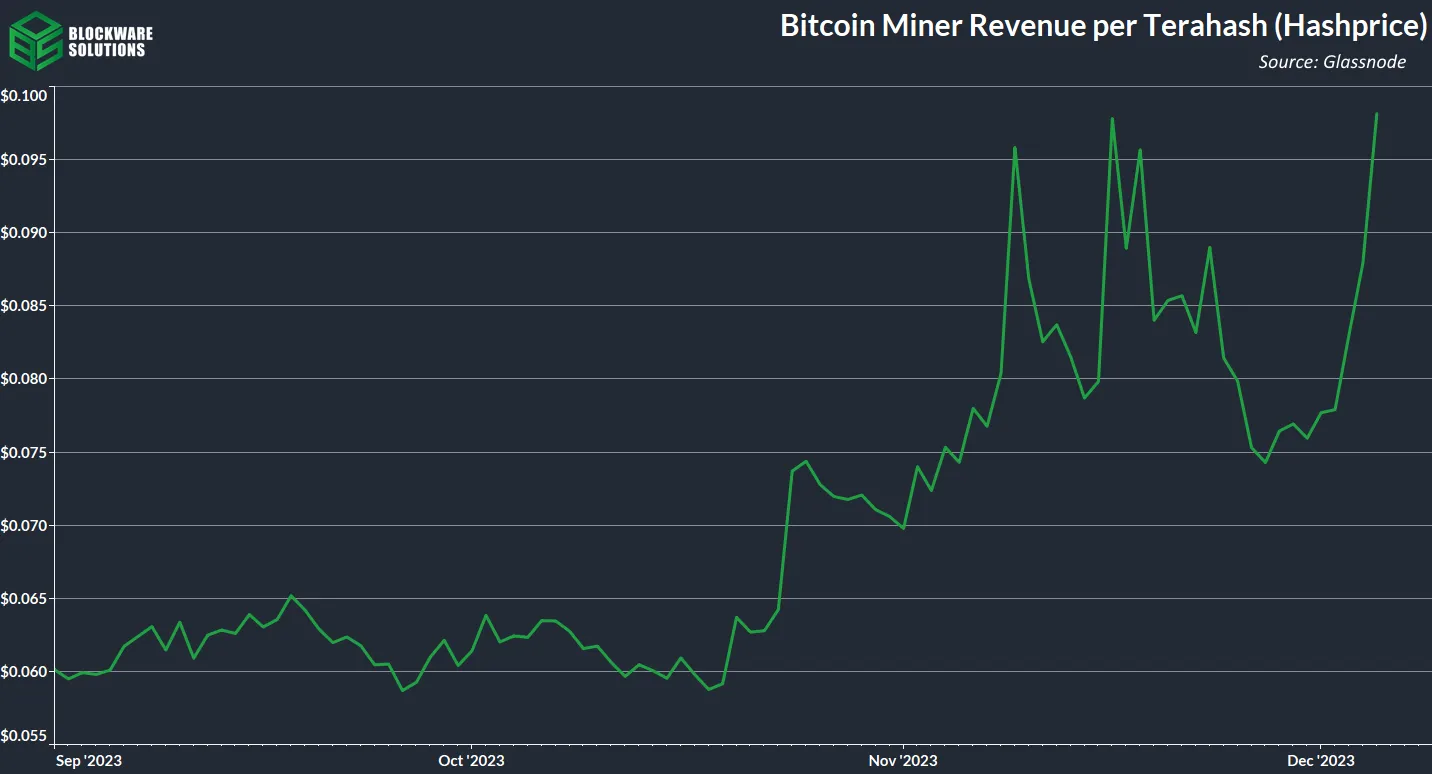
Task: Click the Oct '2023 x-axis label
Action: tap(472, 761)
